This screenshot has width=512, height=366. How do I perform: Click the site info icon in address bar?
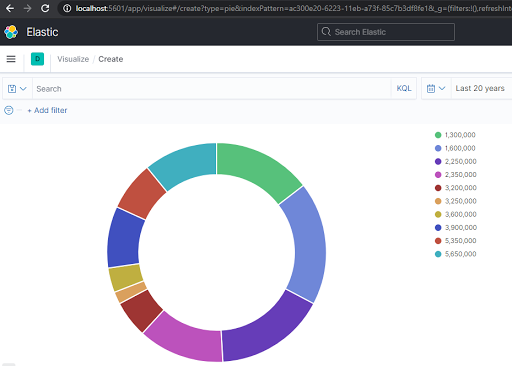click(x=67, y=8)
